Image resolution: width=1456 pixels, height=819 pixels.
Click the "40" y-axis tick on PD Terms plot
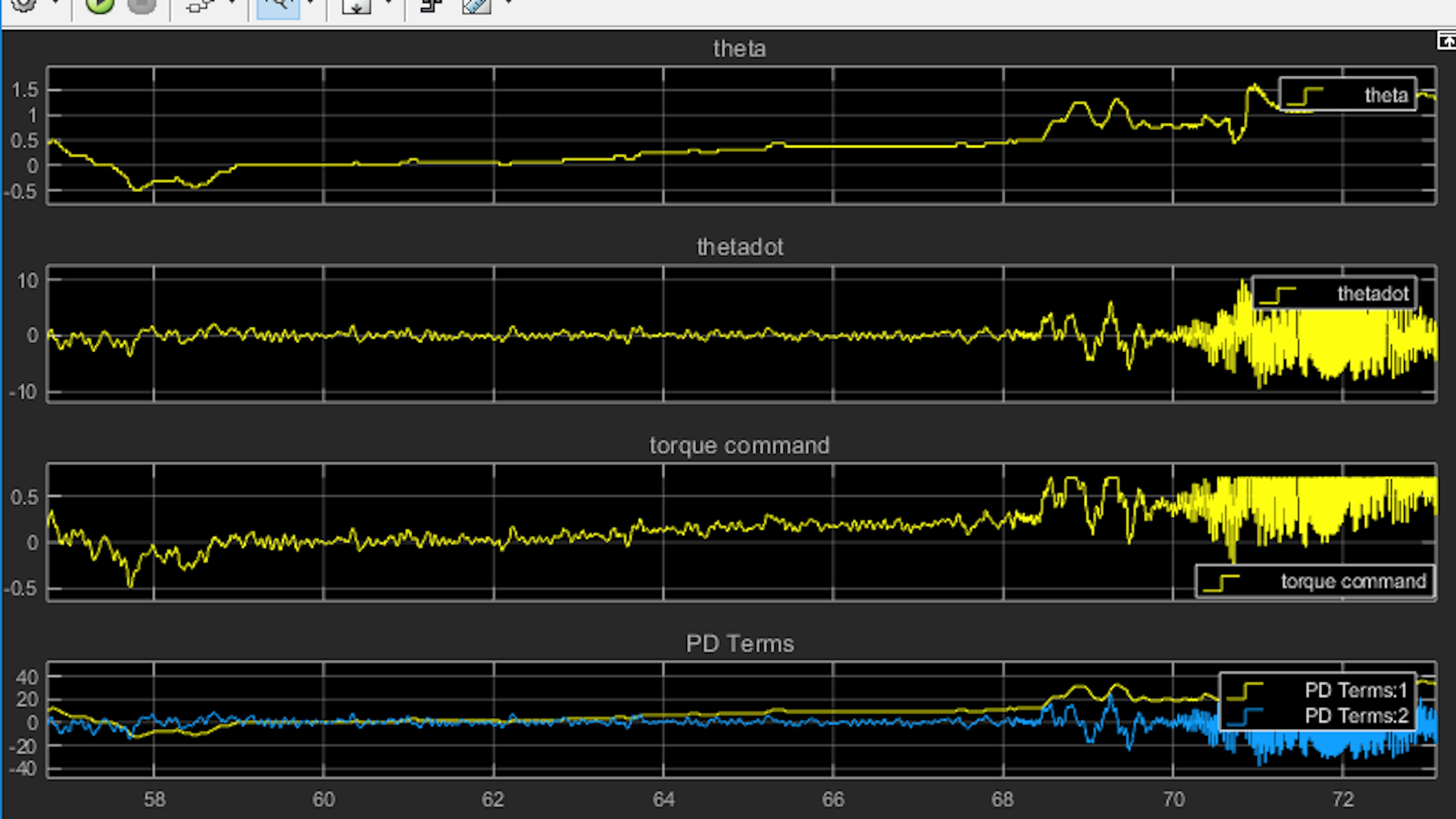pyautogui.click(x=27, y=677)
